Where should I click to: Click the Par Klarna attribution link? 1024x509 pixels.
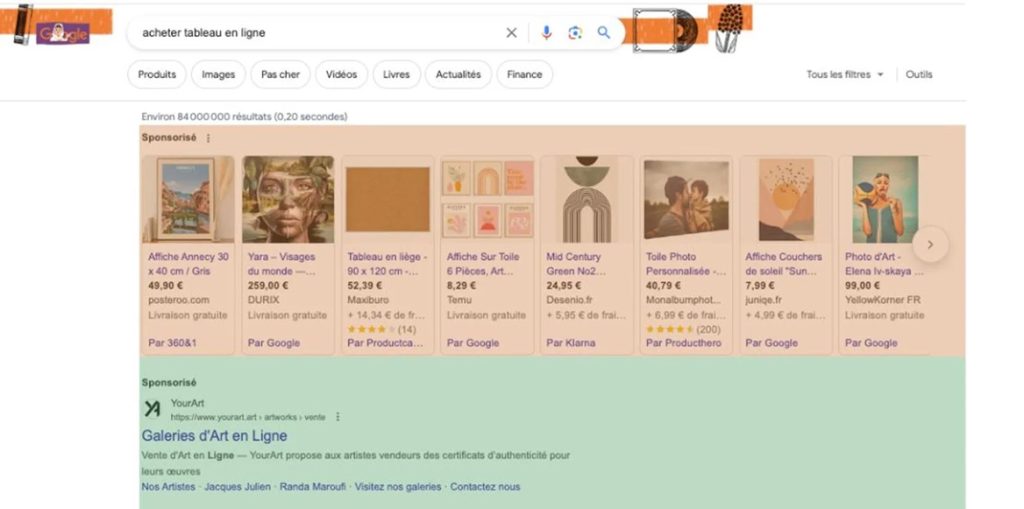tap(571, 343)
